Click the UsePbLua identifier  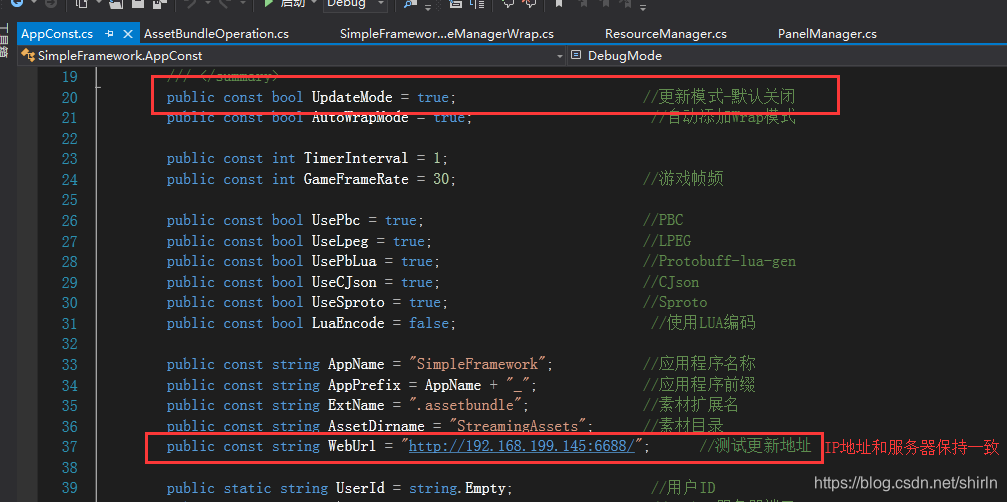point(344,261)
